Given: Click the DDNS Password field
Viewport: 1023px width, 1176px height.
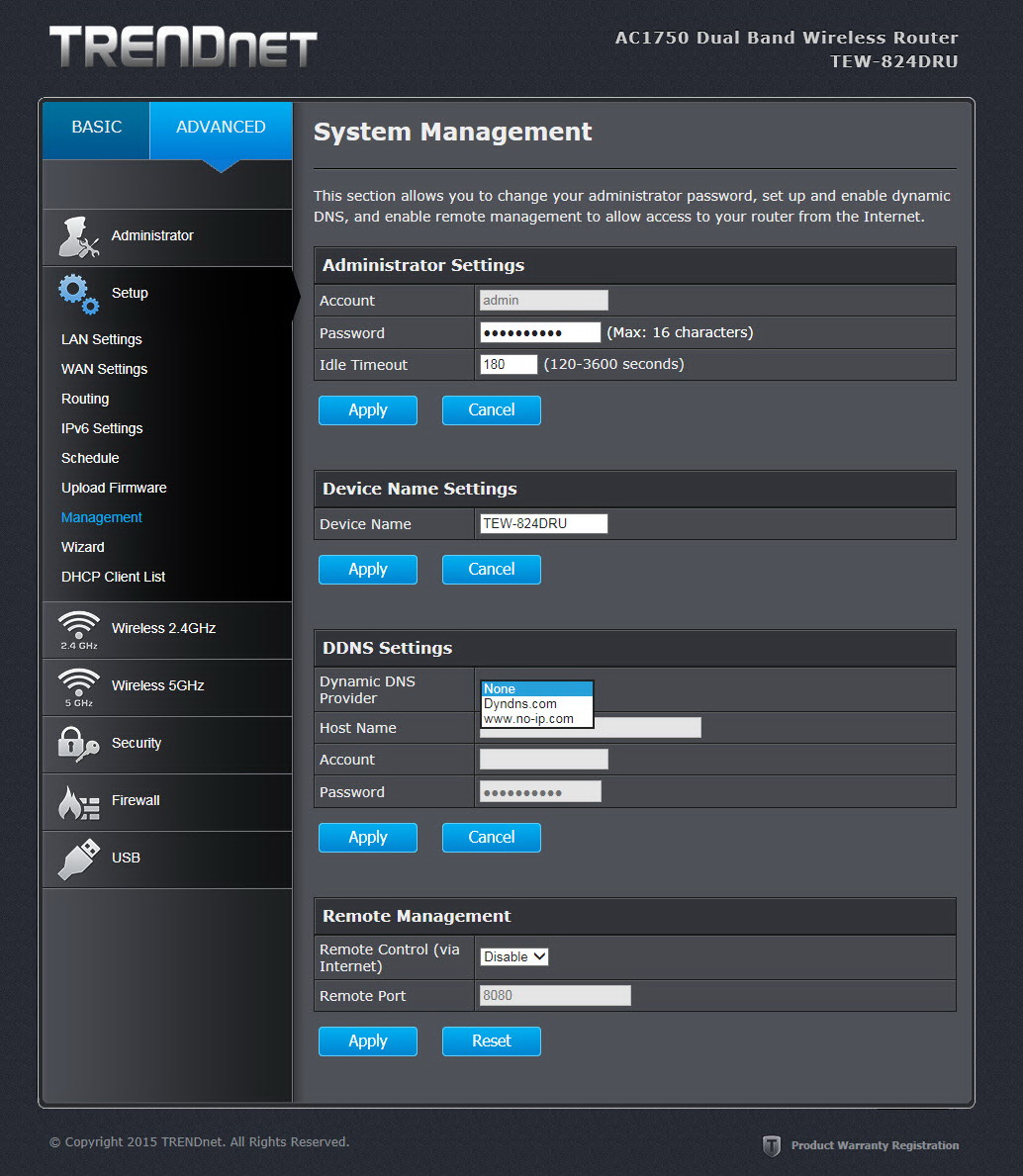Looking at the screenshot, I should (540, 792).
